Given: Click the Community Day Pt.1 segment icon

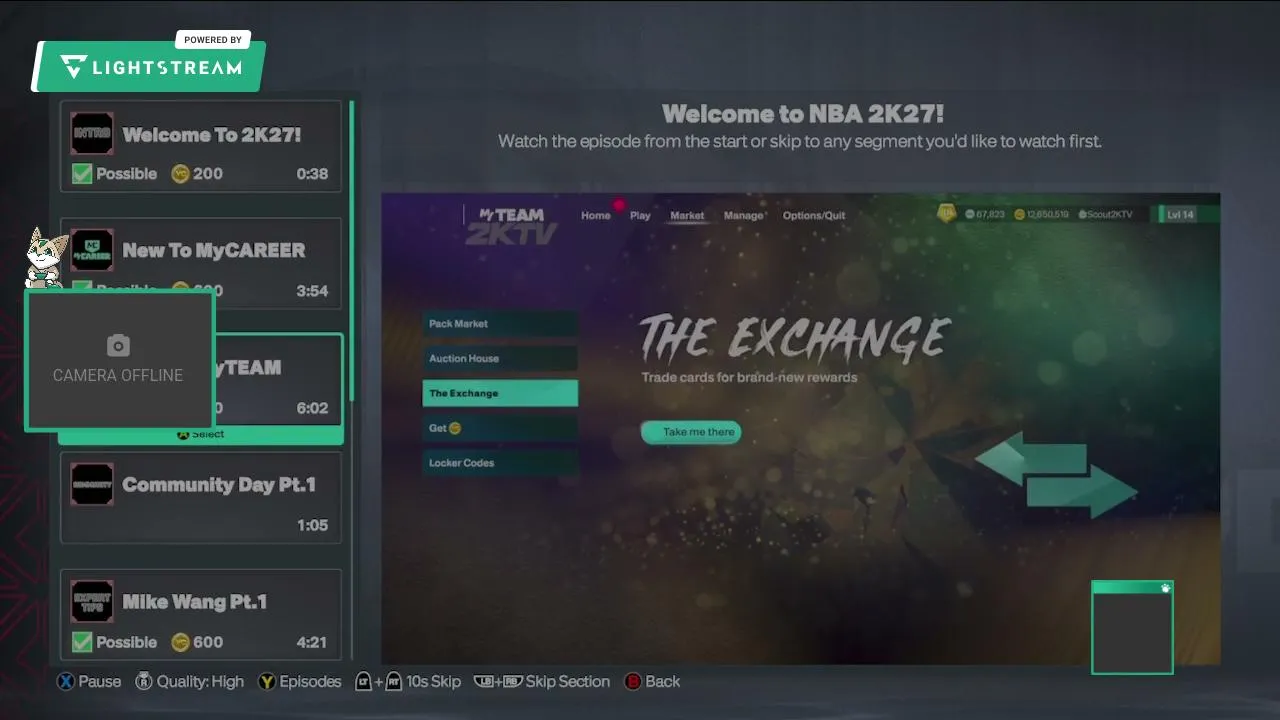Looking at the screenshot, I should coord(92,484).
